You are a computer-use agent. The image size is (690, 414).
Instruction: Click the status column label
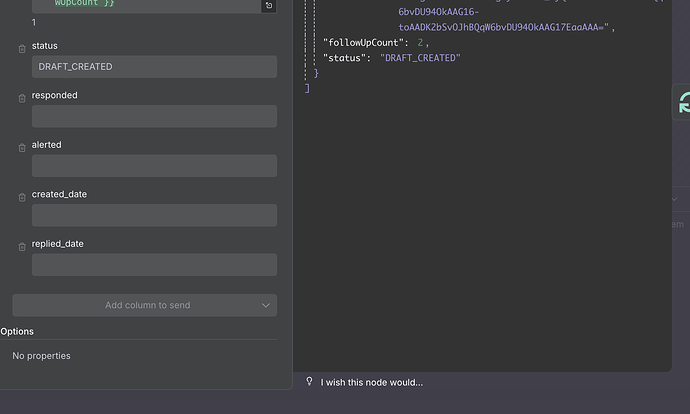(44, 46)
